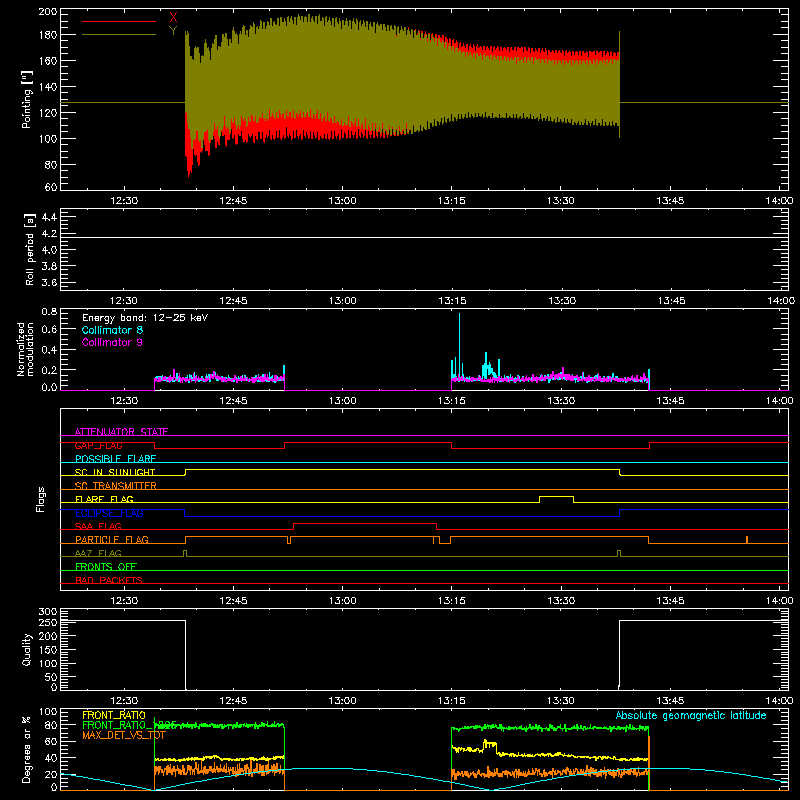Click the orange MAX_DET_VS_TOT legend entry
800x800 pixels.
(124, 735)
